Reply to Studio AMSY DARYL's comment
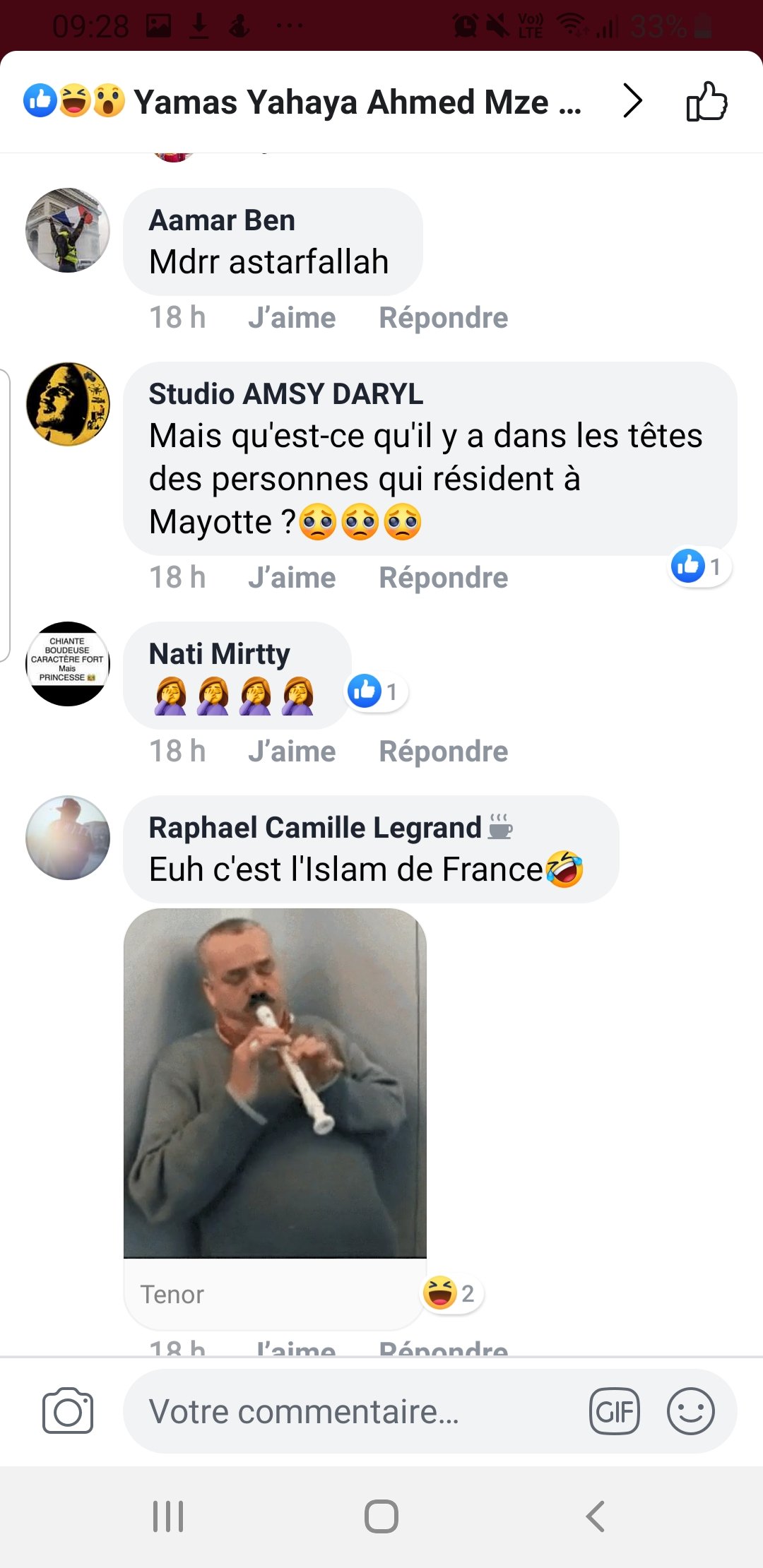Image resolution: width=763 pixels, height=1568 pixels. 443,578
